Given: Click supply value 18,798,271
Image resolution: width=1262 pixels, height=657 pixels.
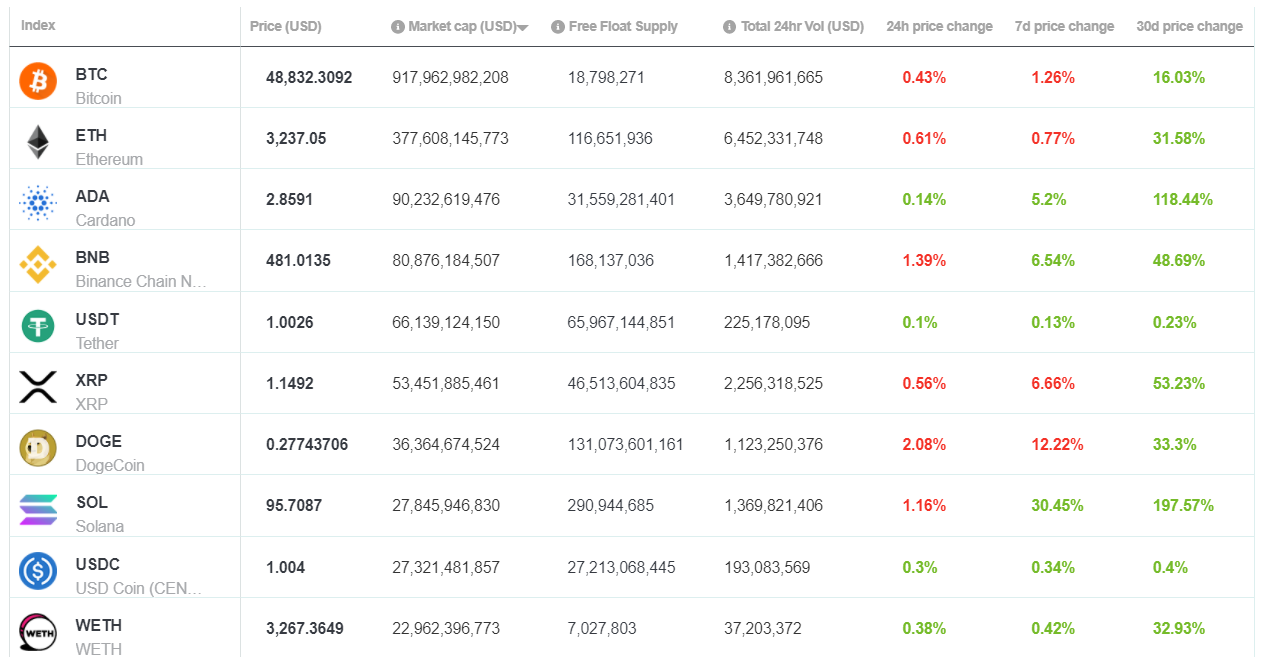Looking at the screenshot, I should tap(606, 77).
